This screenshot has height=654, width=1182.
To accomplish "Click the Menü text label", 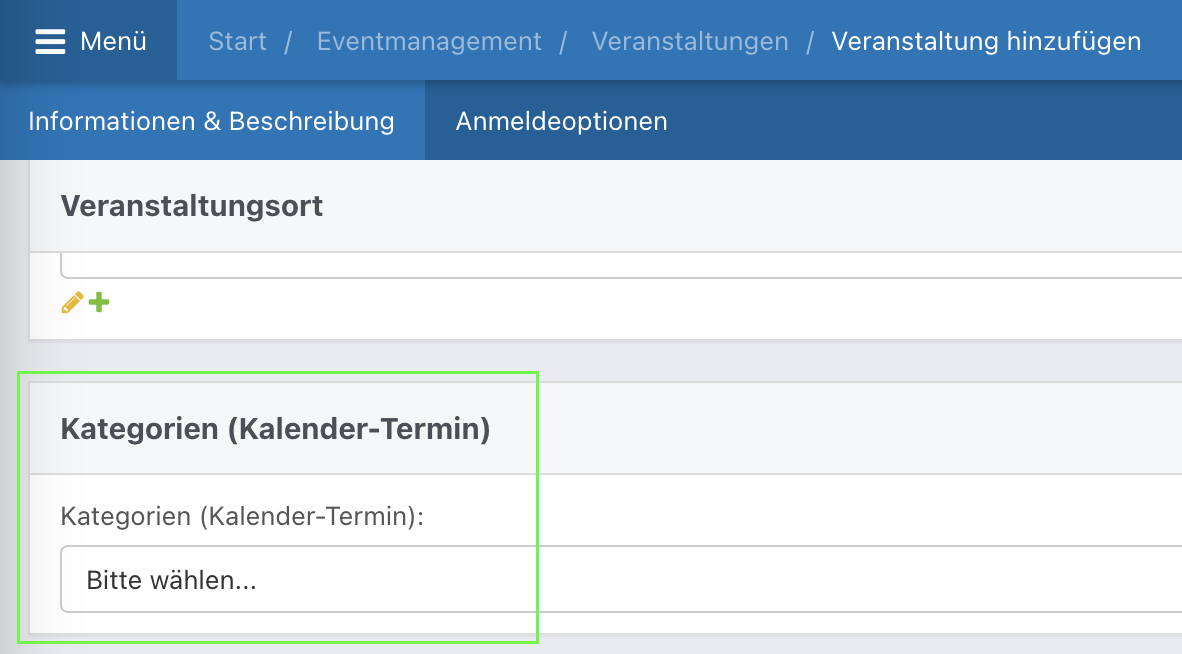I will coord(113,41).
